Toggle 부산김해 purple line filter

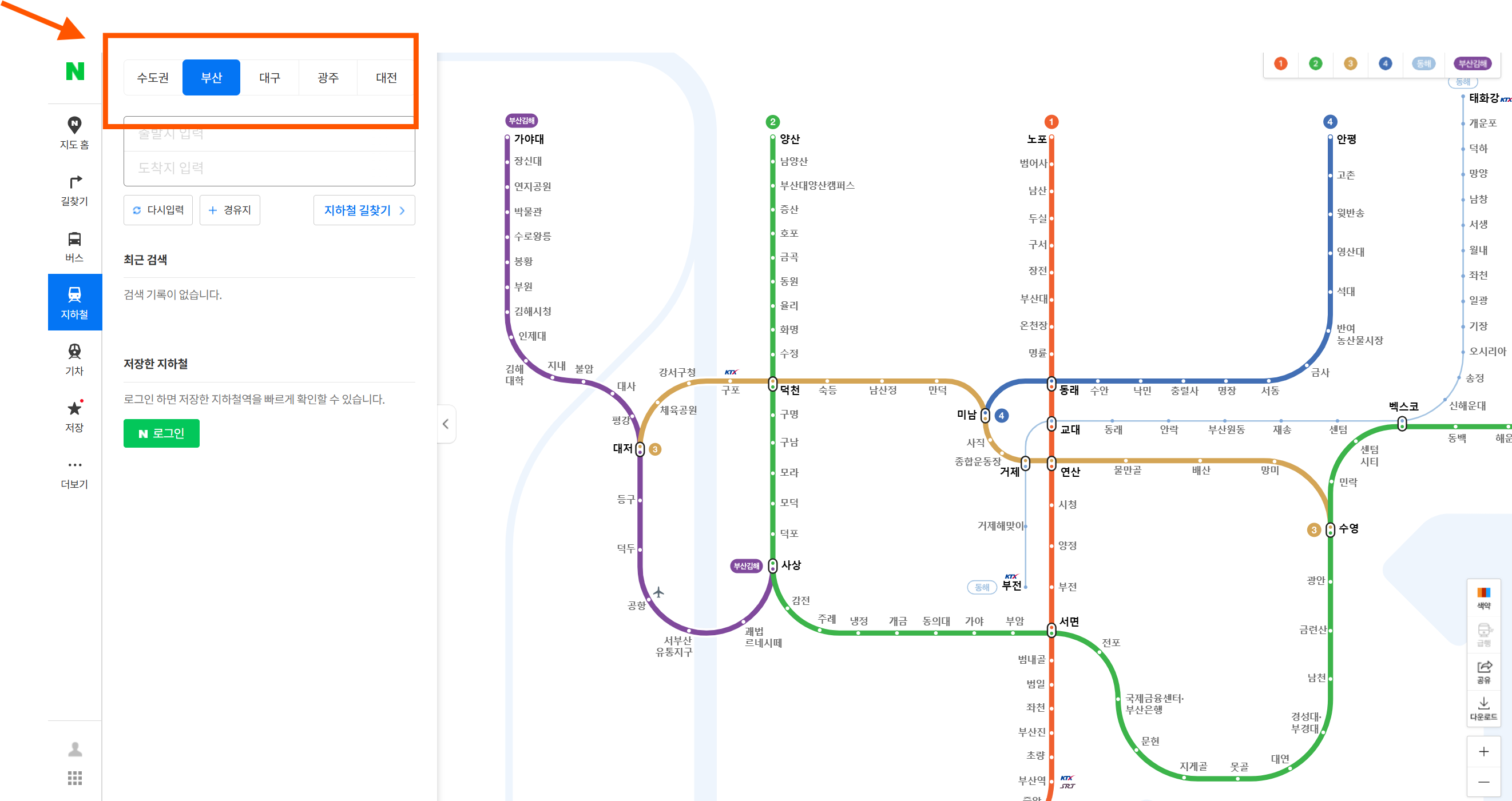[x=1473, y=63]
